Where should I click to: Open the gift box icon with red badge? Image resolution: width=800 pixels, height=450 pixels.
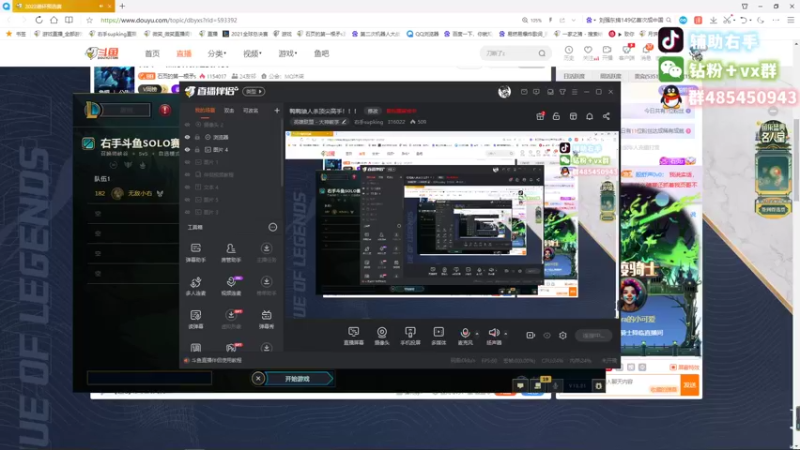pyautogui.click(x=540, y=116)
